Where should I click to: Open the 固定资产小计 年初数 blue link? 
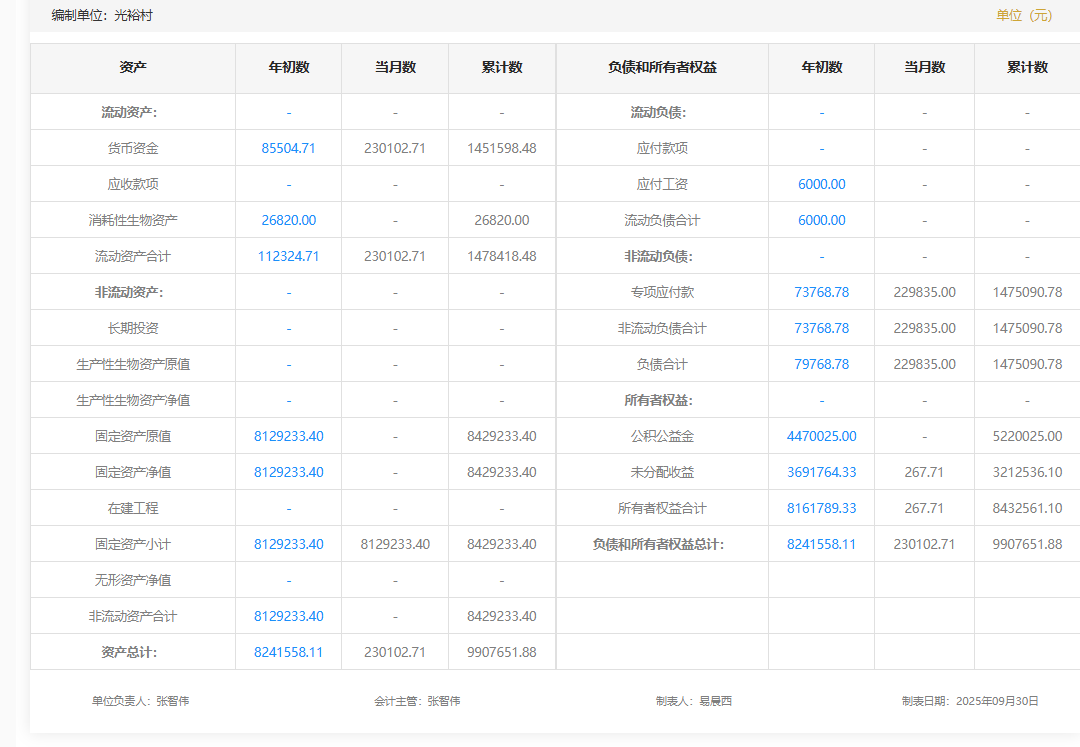click(288, 544)
